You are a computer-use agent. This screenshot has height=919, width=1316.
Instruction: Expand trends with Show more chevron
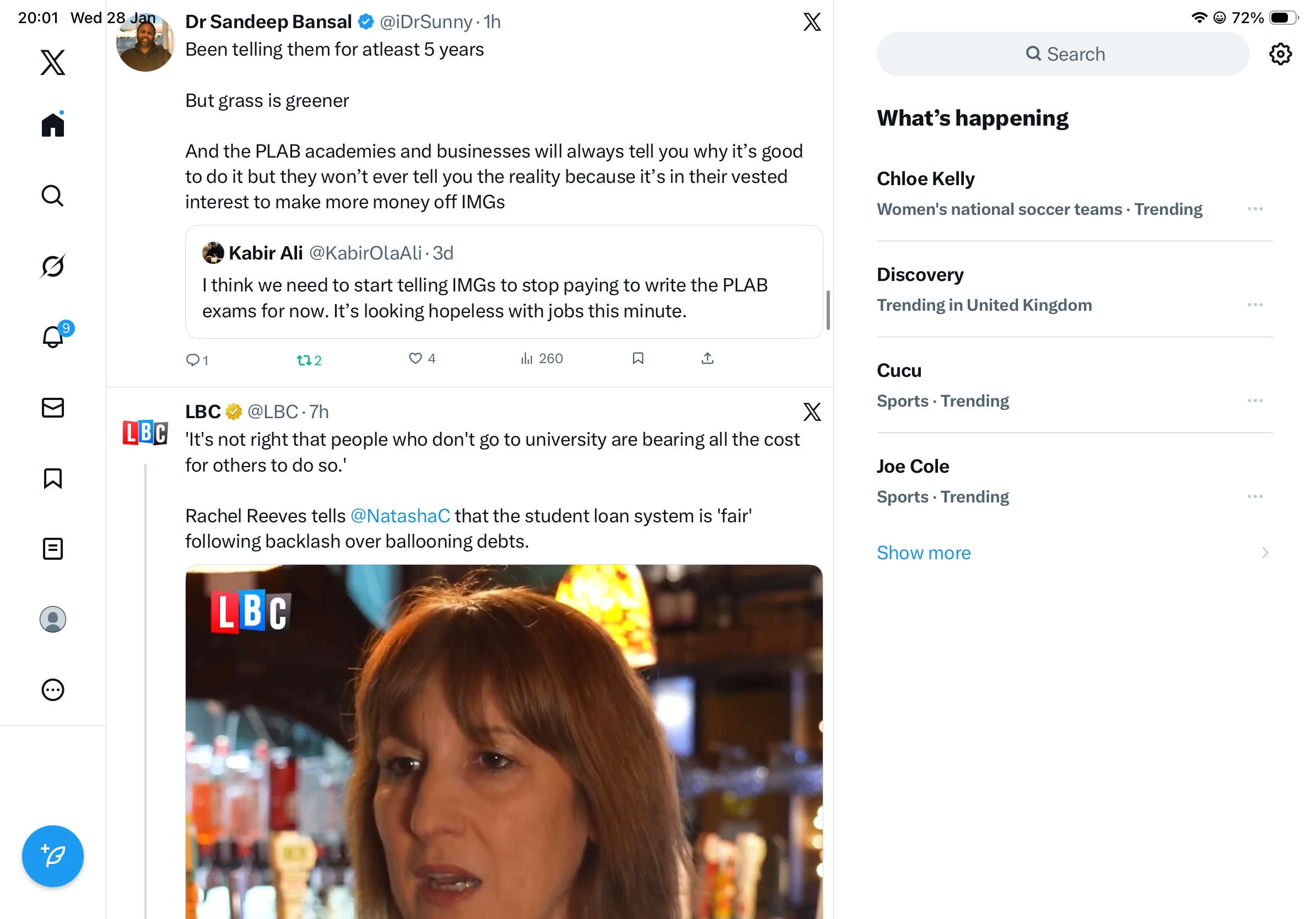[1264, 552]
